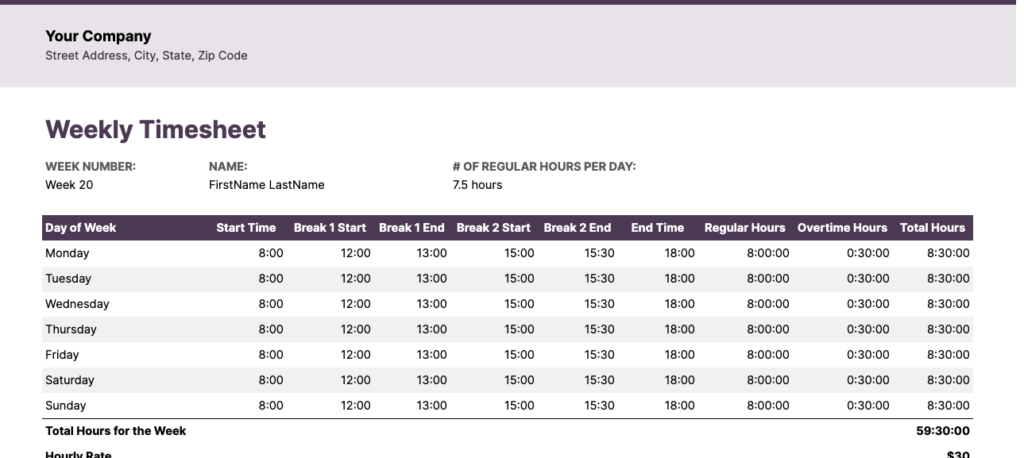Click the Your Company heading
The height and width of the screenshot is (458, 1024).
pos(98,37)
